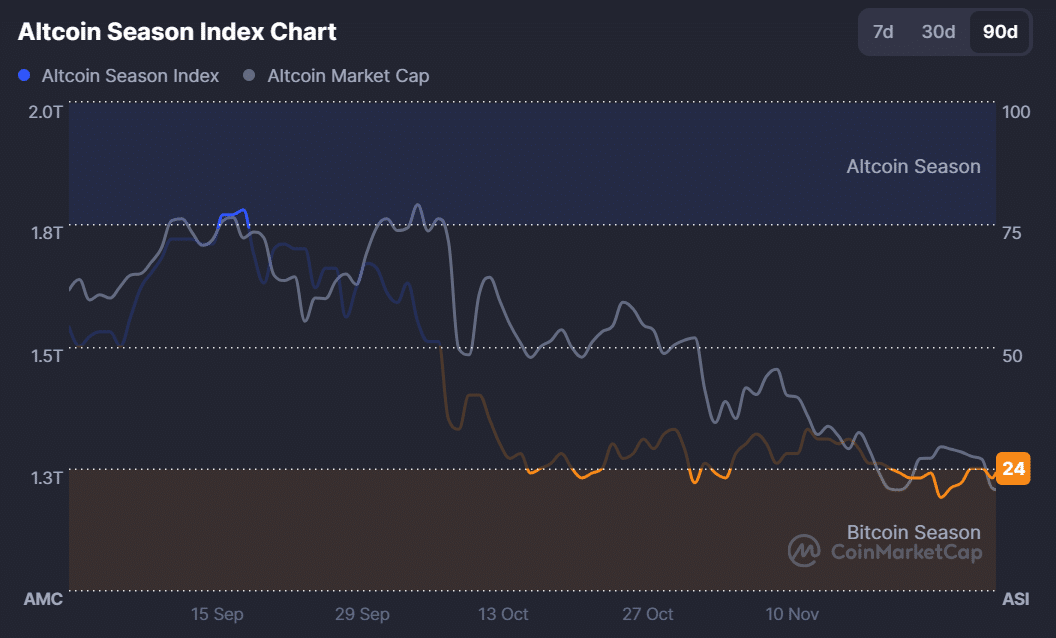The width and height of the screenshot is (1056, 638).
Task: Click the CoinMarketCap logo icon
Action: pos(804,550)
